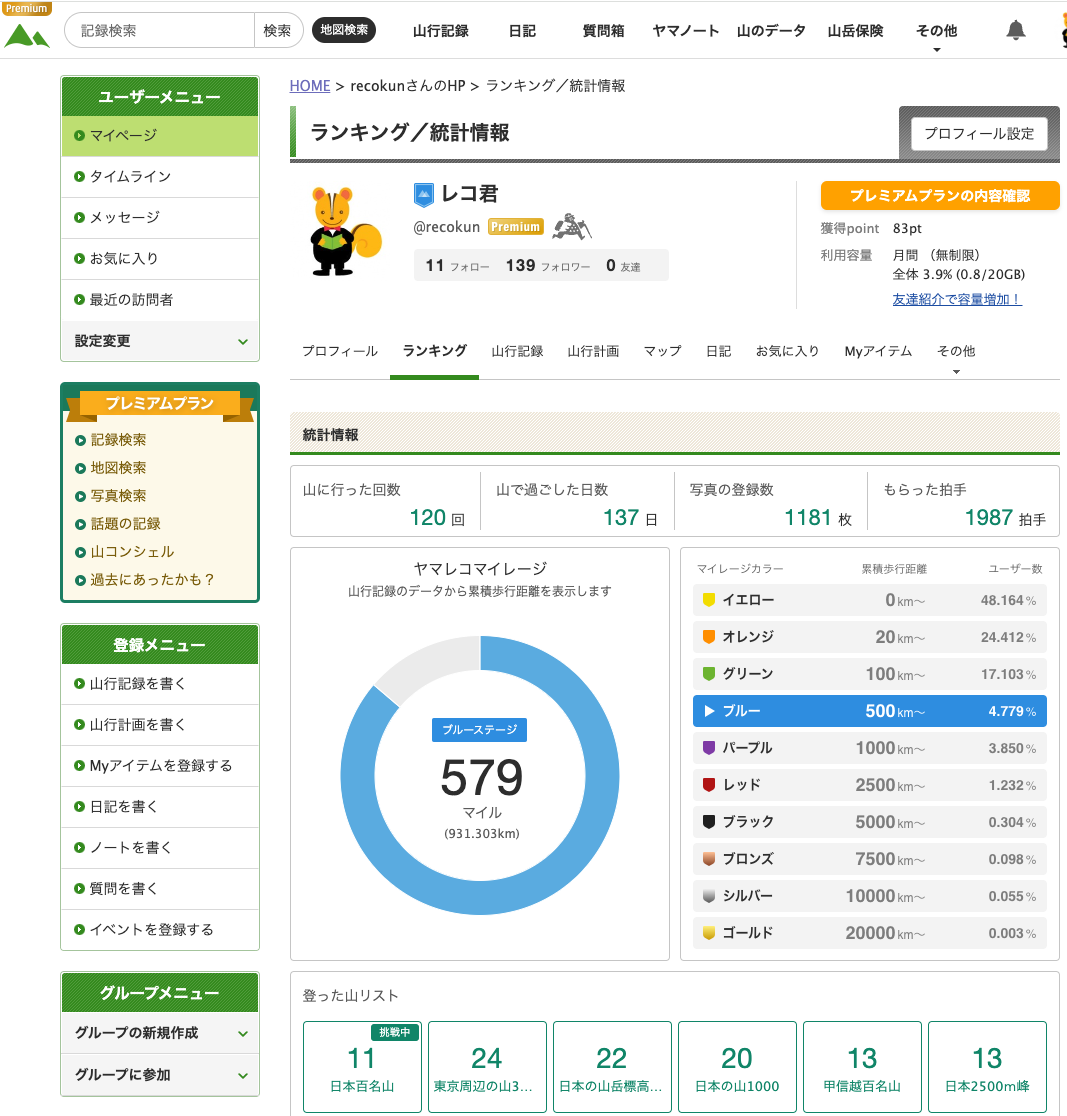
Task: Click the black ブラック mileage badge icon
Action: tap(709, 821)
